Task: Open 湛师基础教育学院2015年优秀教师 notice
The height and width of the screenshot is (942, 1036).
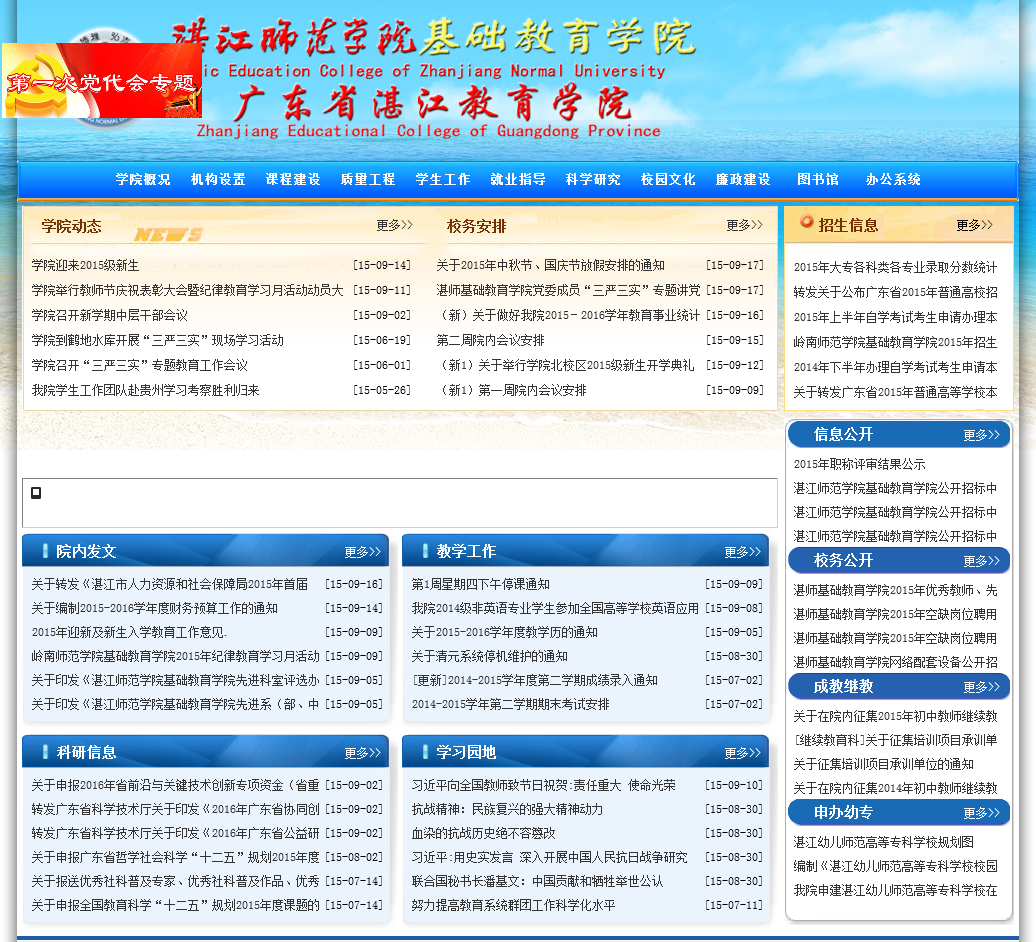Action: pyautogui.click(x=895, y=591)
